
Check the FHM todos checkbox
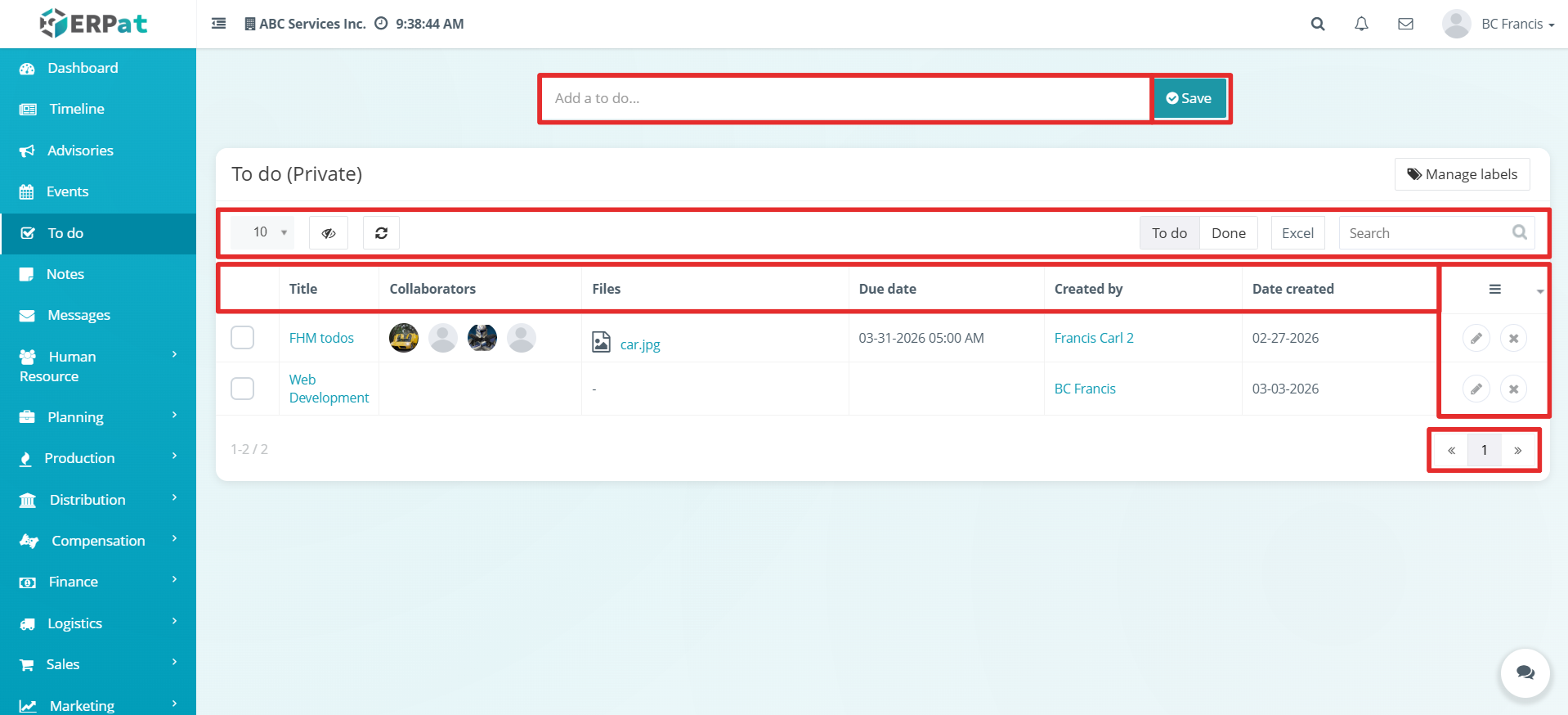(242, 337)
